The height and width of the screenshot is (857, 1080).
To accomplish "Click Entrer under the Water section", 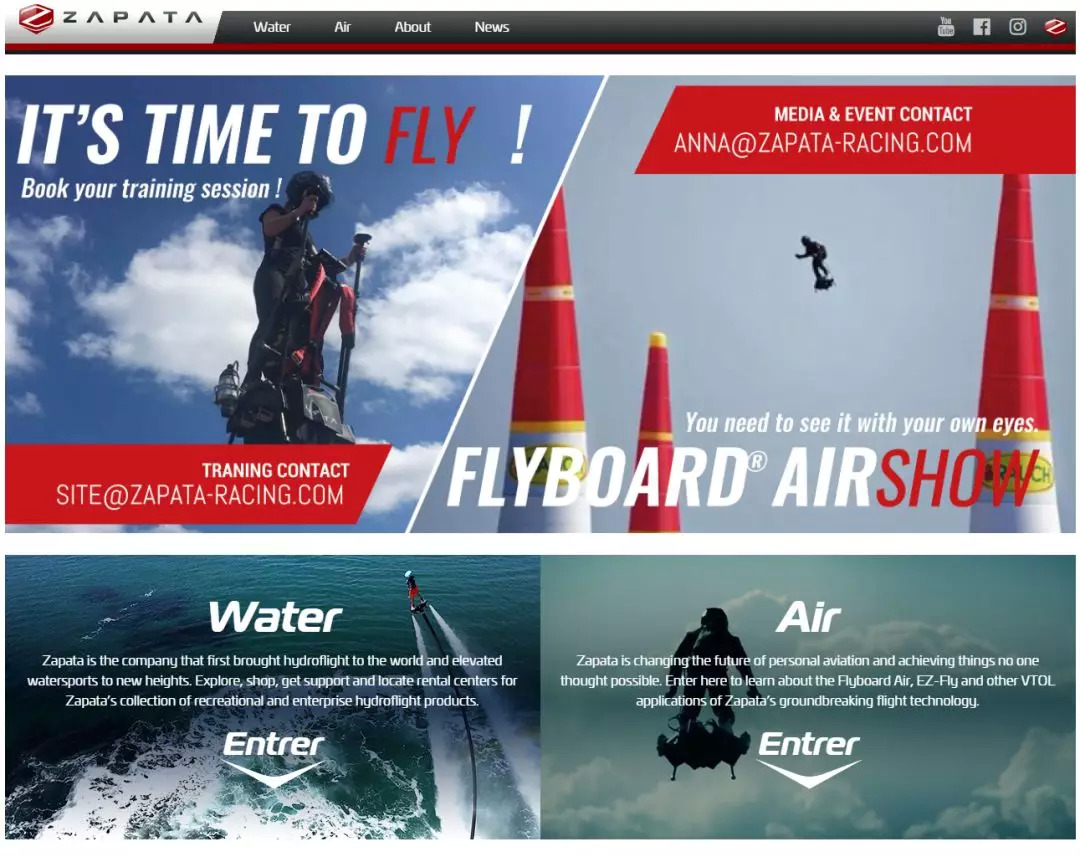I will [x=273, y=744].
